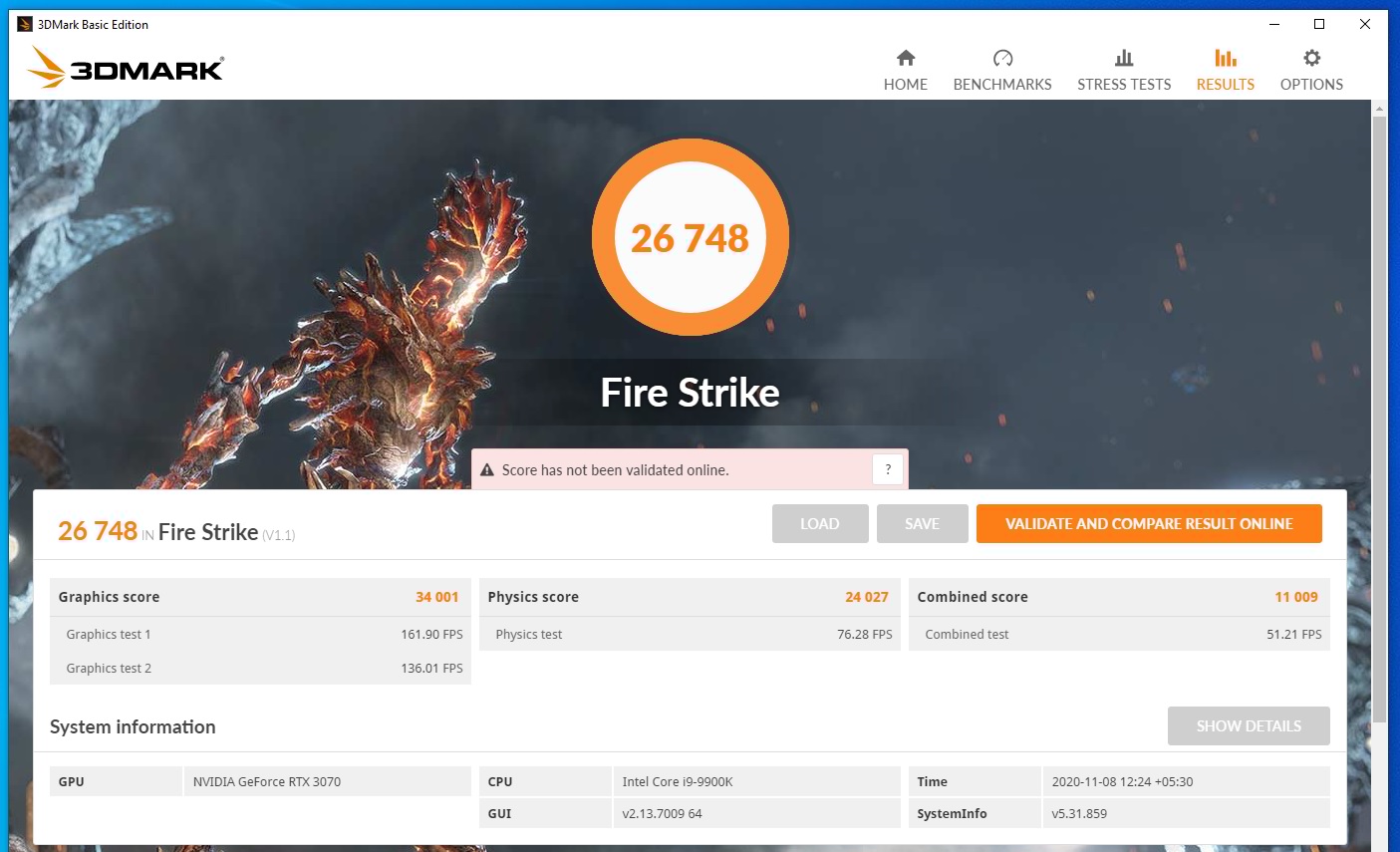Open Options via the gear icon

pyautogui.click(x=1311, y=58)
